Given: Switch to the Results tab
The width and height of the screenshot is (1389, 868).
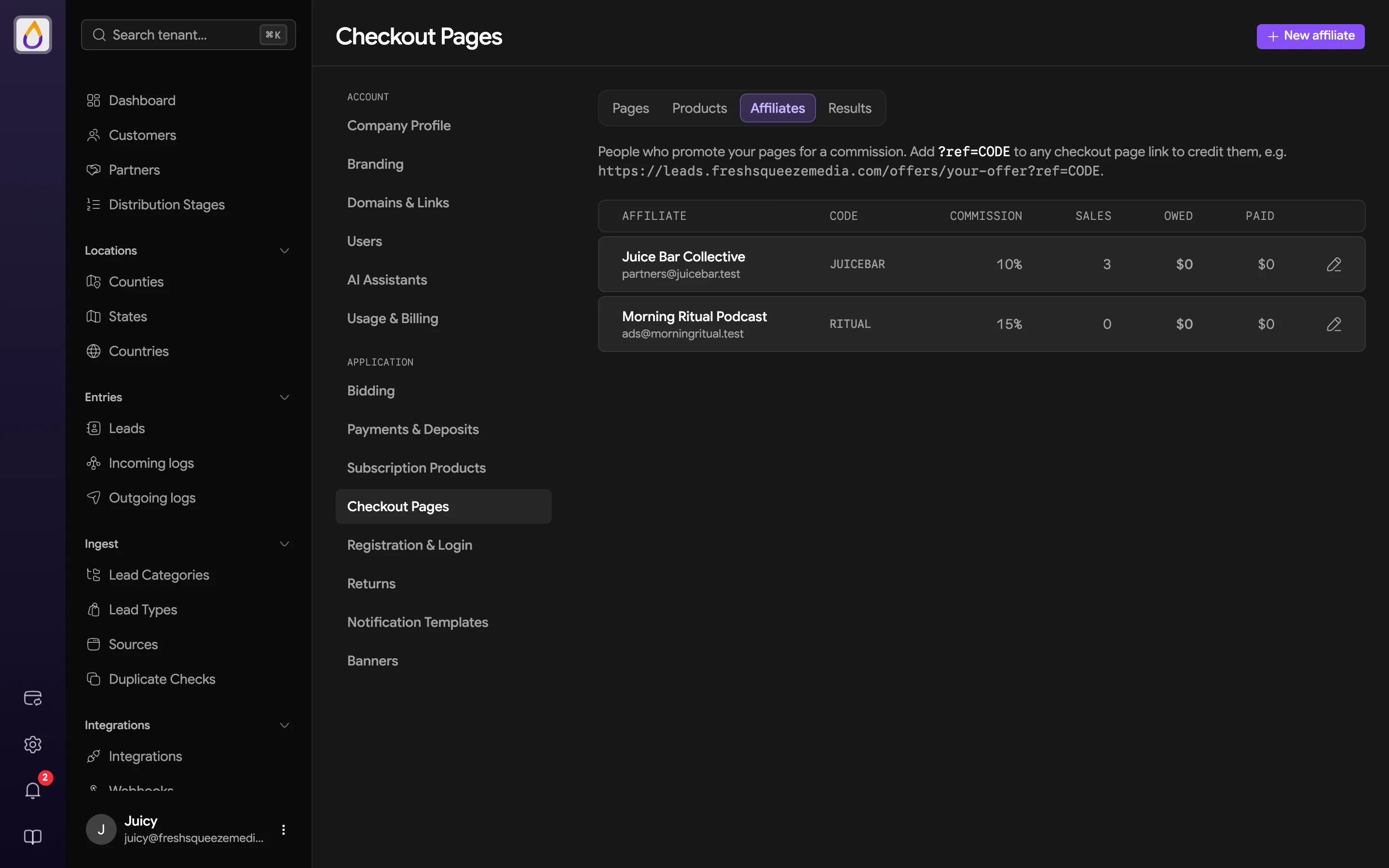Looking at the screenshot, I should [849, 108].
